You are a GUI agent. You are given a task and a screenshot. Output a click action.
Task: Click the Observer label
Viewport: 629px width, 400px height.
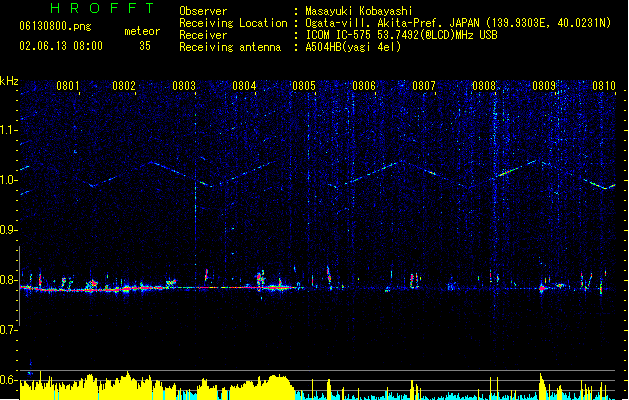pyautogui.click(x=203, y=11)
